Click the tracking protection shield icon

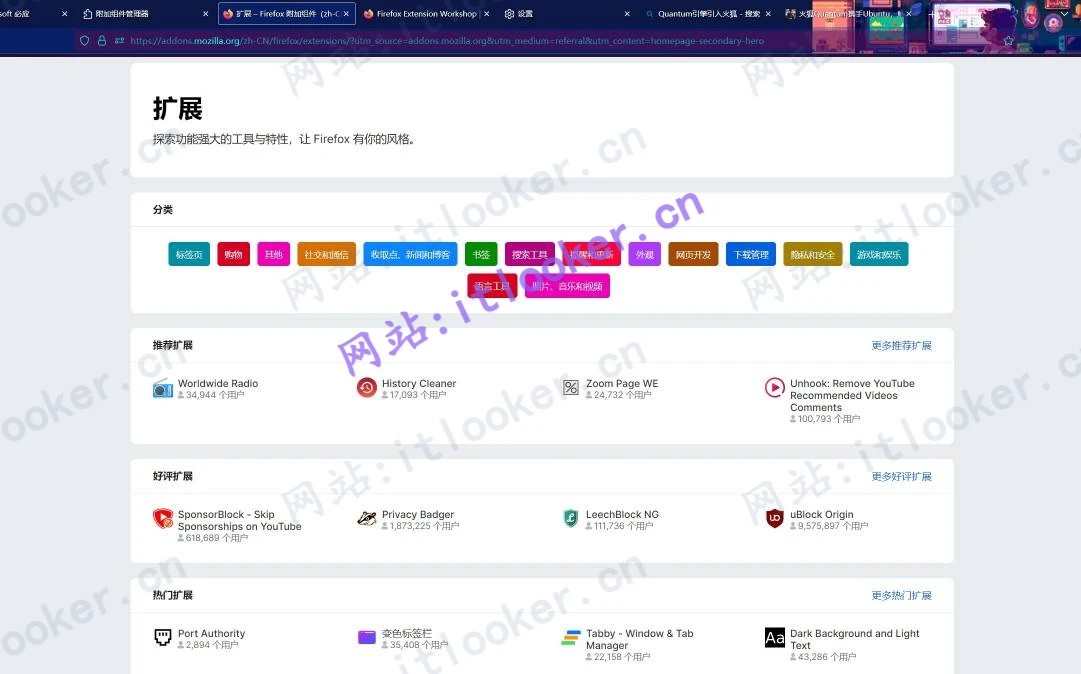pos(85,41)
